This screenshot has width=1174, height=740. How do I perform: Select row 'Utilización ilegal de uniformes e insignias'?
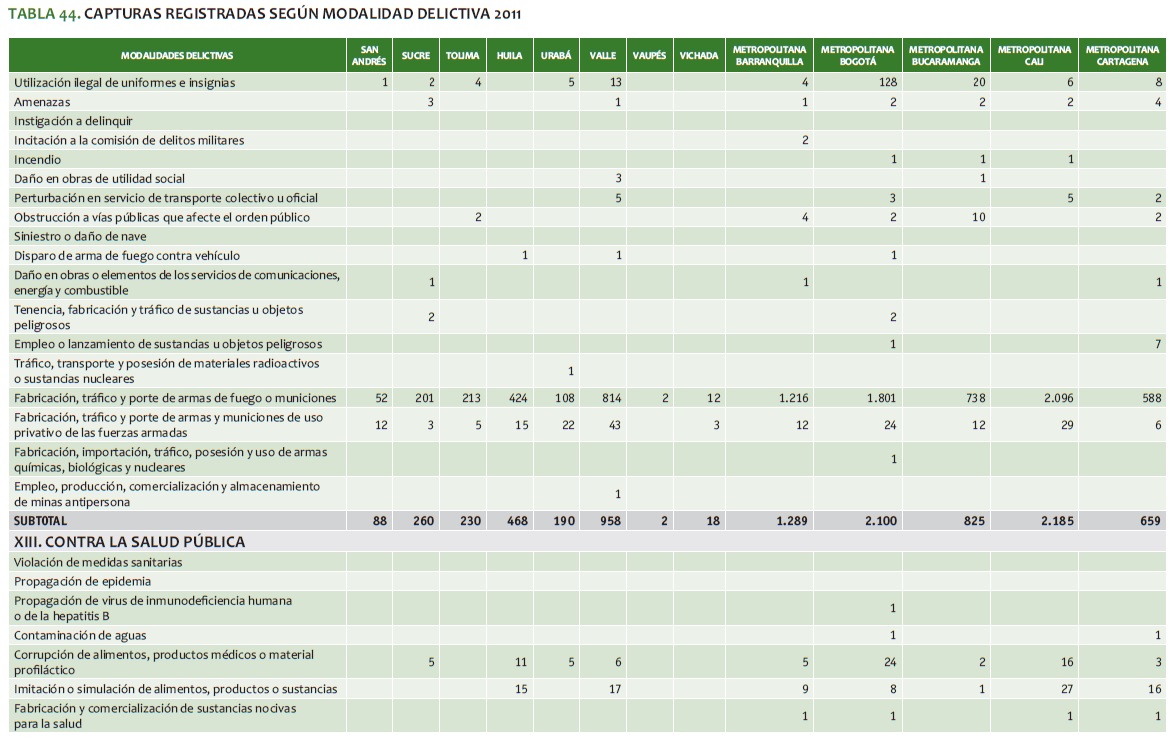click(125, 83)
